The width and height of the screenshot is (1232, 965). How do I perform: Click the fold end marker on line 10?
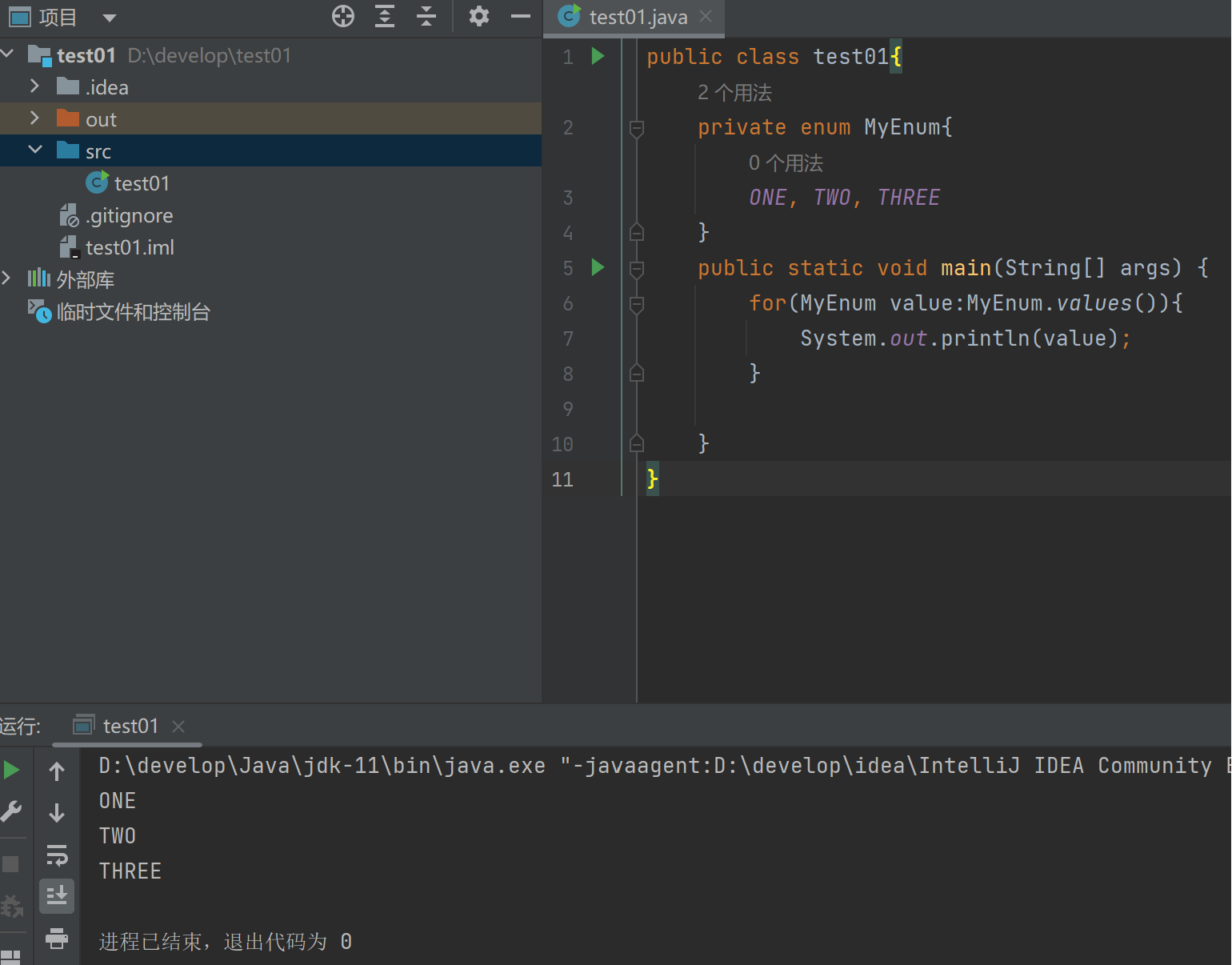pyautogui.click(x=637, y=443)
